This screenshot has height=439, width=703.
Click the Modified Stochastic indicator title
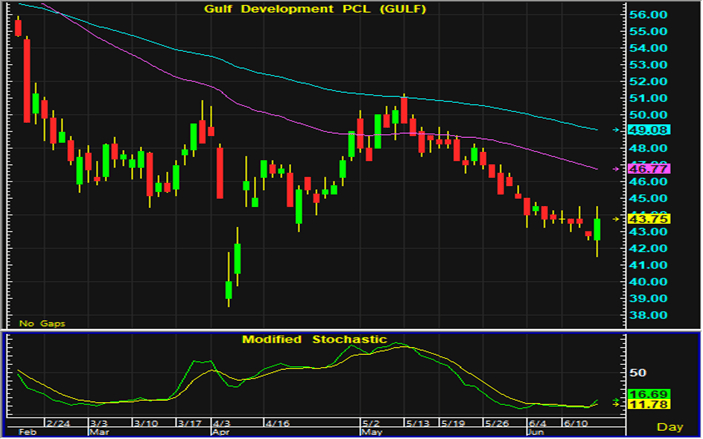click(x=313, y=339)
